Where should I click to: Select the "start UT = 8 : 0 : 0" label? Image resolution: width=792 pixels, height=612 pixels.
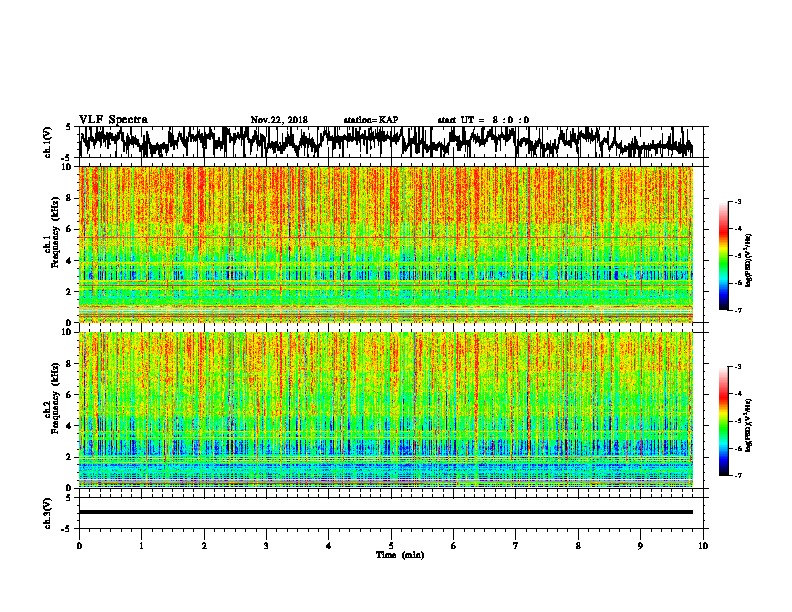[483, 120]
